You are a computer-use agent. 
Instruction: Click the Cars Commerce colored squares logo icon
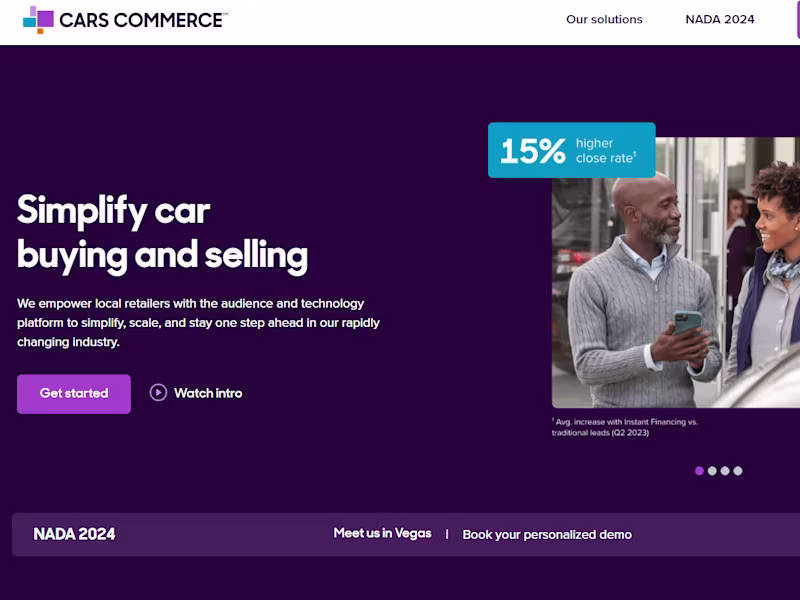[x=38, y=19]
